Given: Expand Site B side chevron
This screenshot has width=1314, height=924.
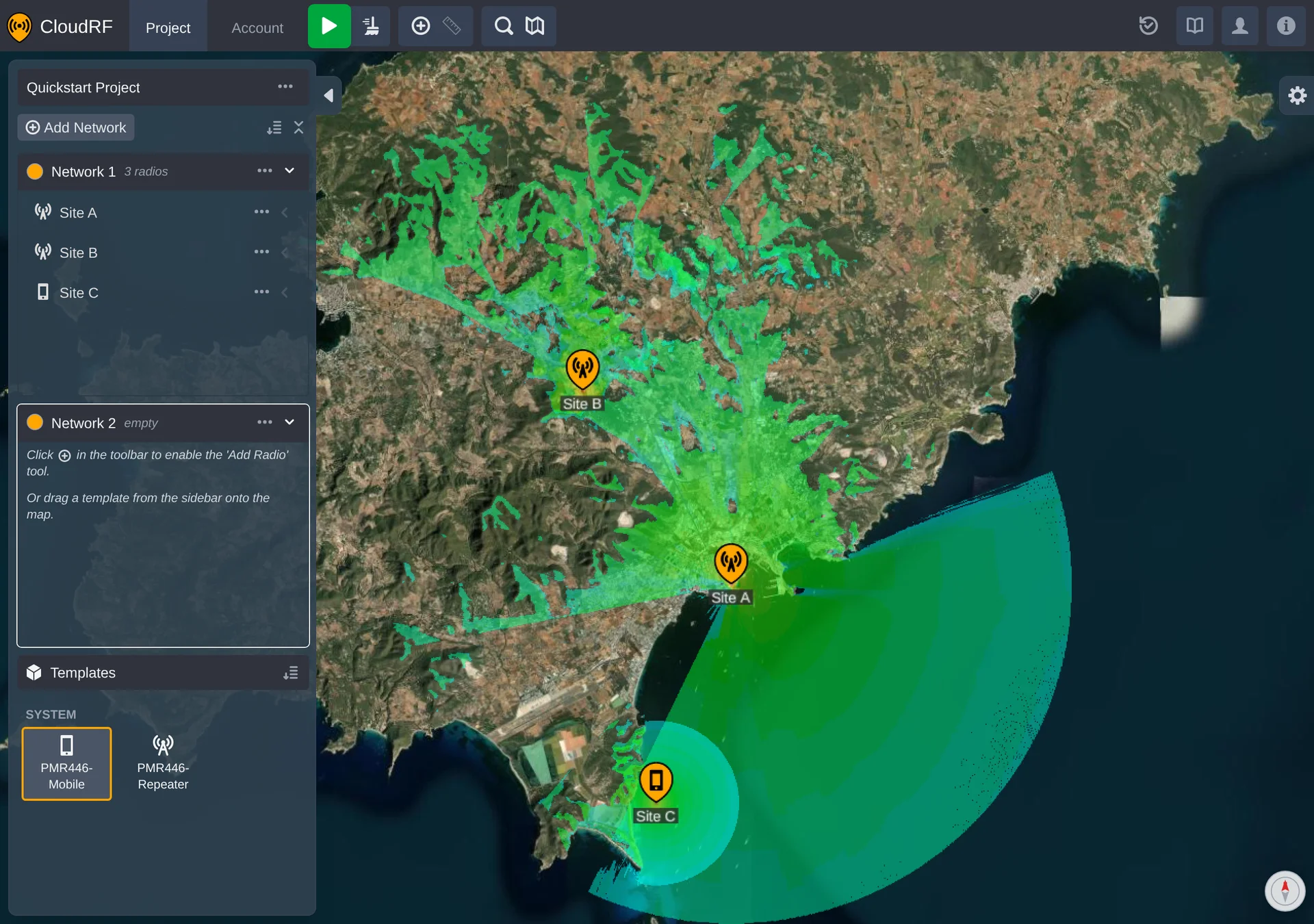Looking at the screenshot, I should pos(285,252).
